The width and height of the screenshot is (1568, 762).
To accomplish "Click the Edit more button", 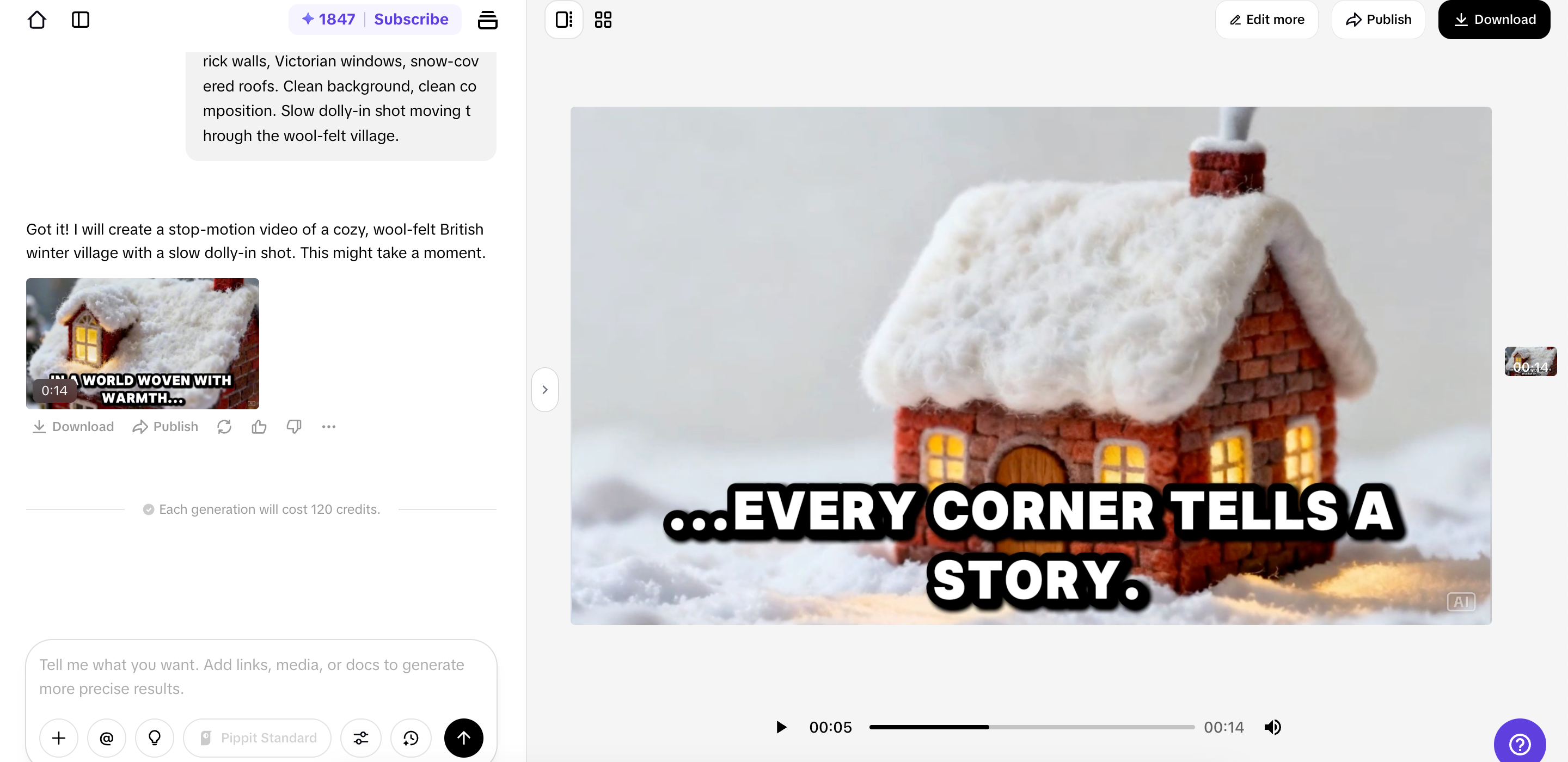I will [1266, 20].
